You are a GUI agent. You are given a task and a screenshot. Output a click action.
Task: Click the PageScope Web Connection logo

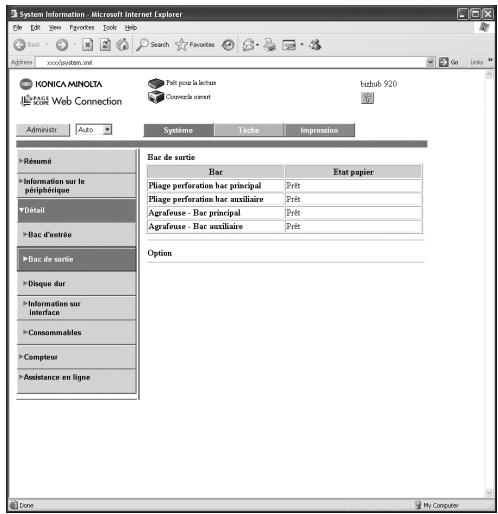point(71,101)
